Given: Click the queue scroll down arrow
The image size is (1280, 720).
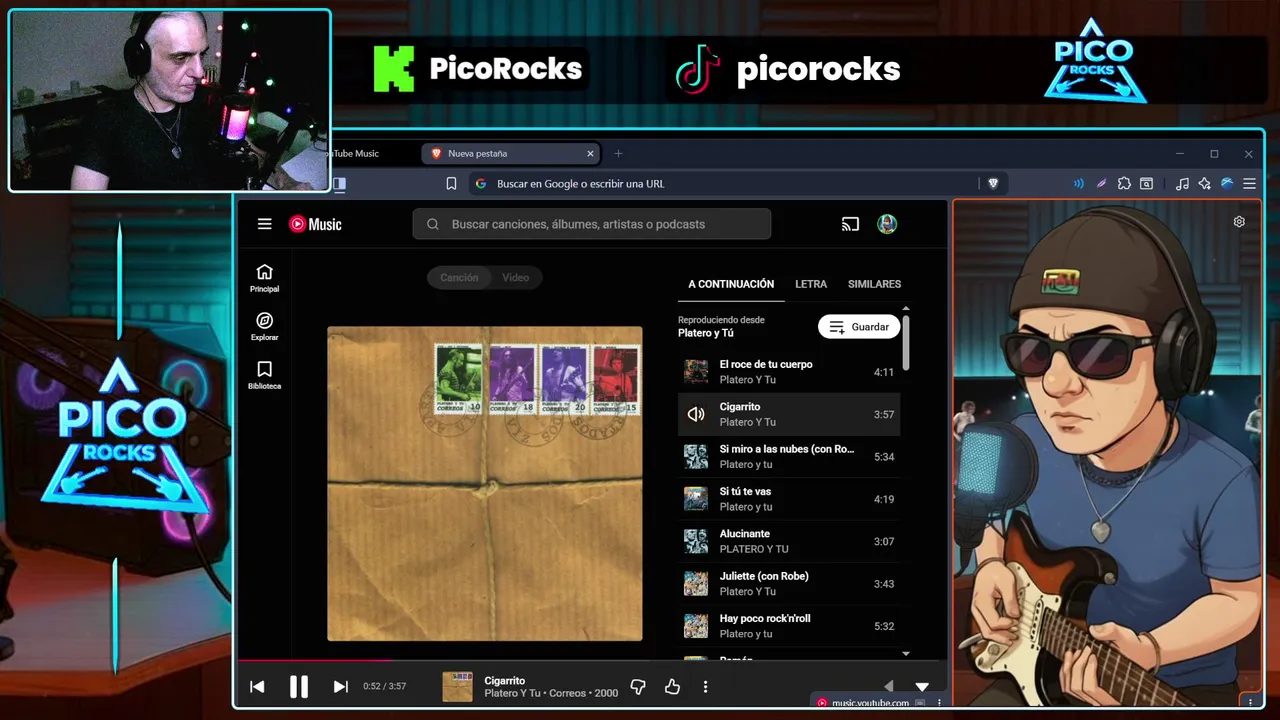Looking at the screenshot, I should point(906,653).
